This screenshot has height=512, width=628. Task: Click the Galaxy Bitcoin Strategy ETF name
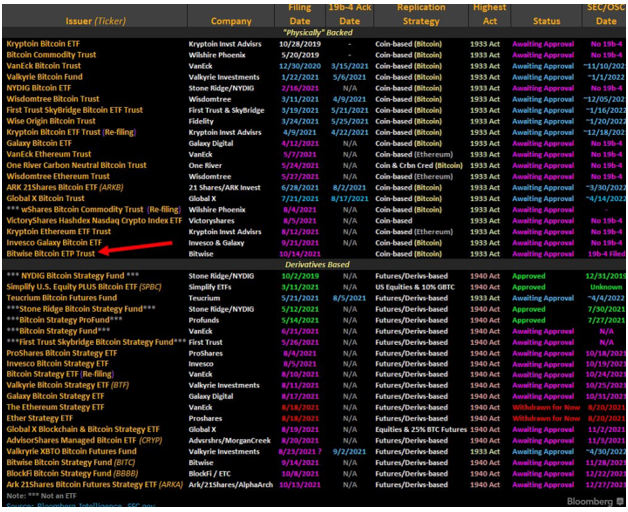[x=55, y=396]
